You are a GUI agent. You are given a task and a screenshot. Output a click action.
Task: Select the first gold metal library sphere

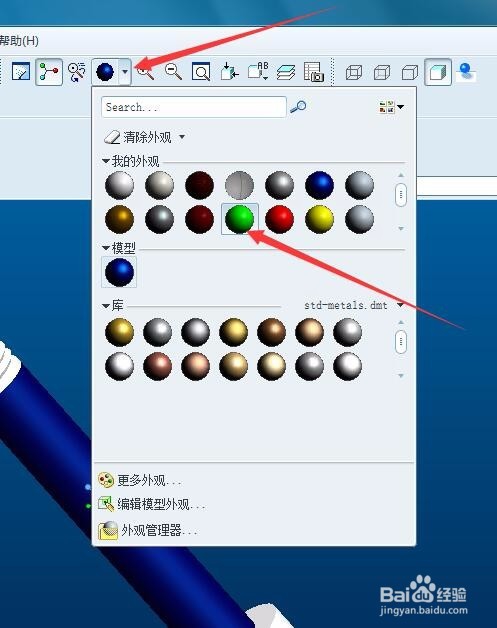coord(119,332)
